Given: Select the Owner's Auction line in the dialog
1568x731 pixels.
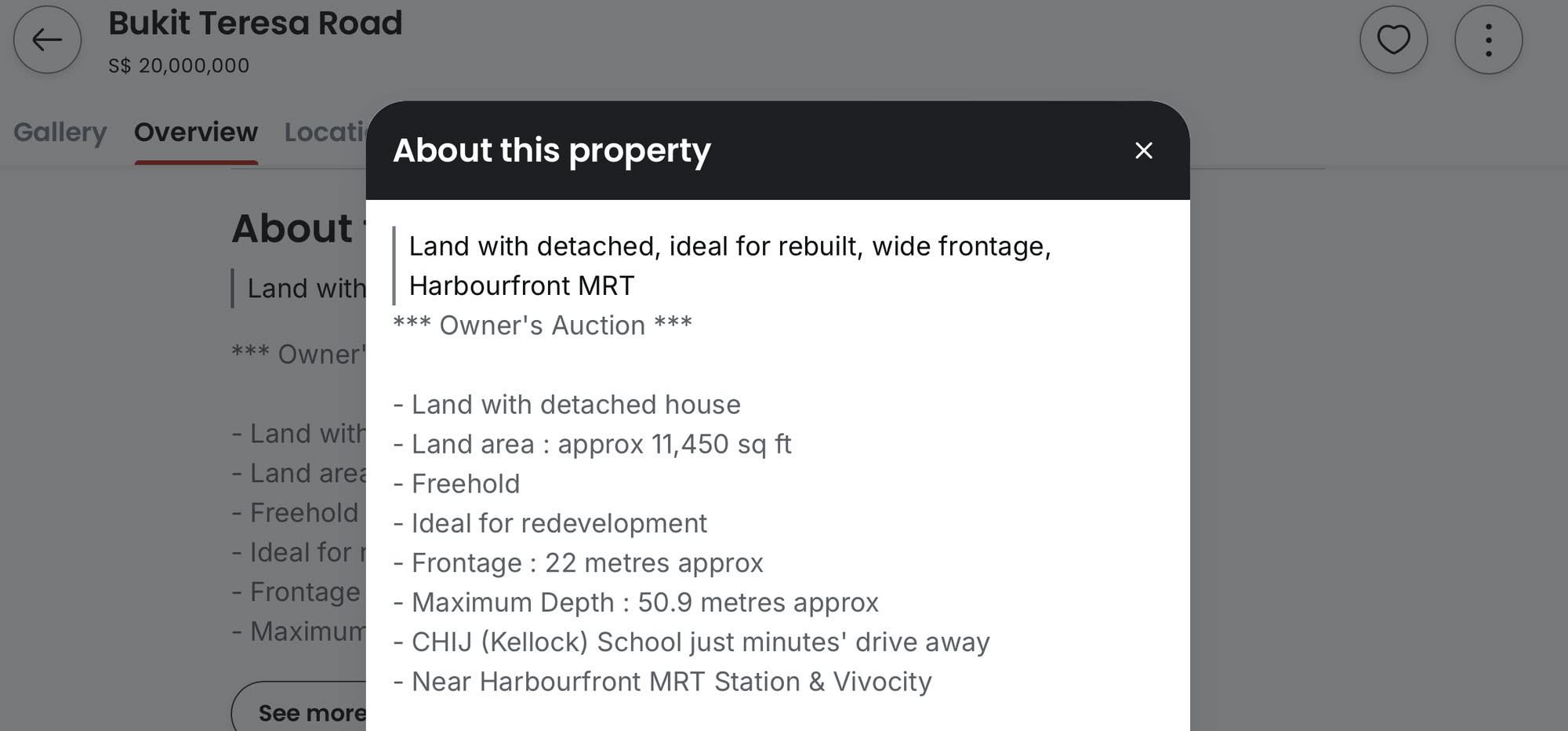Looking at the screenshot, I should tap(543, 325).
